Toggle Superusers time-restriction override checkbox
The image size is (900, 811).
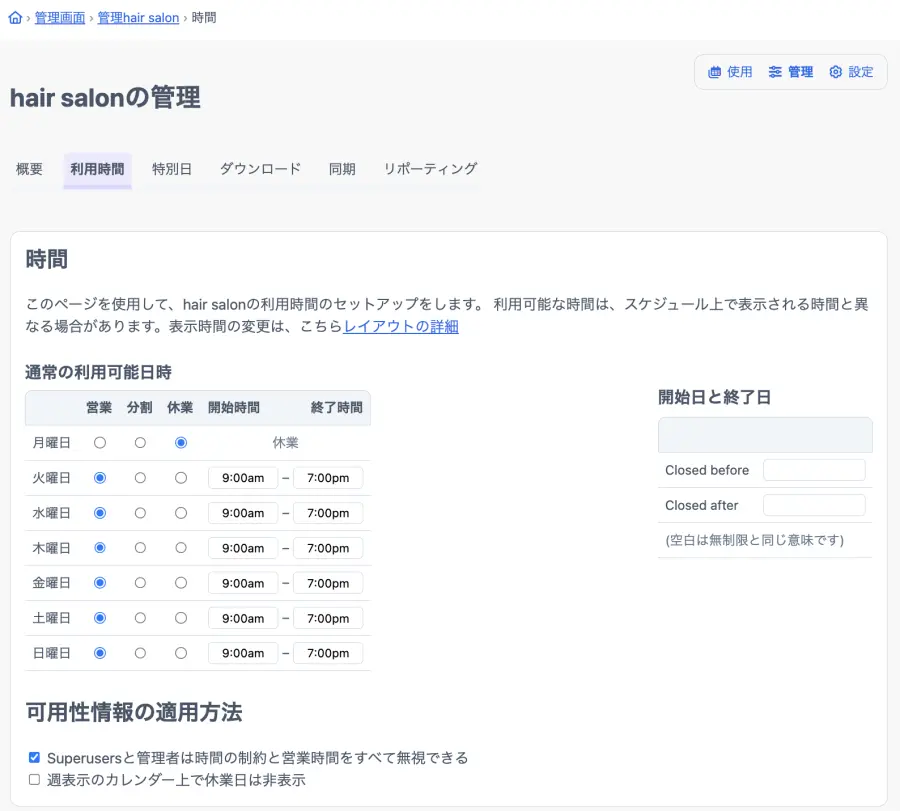[35, 758]
